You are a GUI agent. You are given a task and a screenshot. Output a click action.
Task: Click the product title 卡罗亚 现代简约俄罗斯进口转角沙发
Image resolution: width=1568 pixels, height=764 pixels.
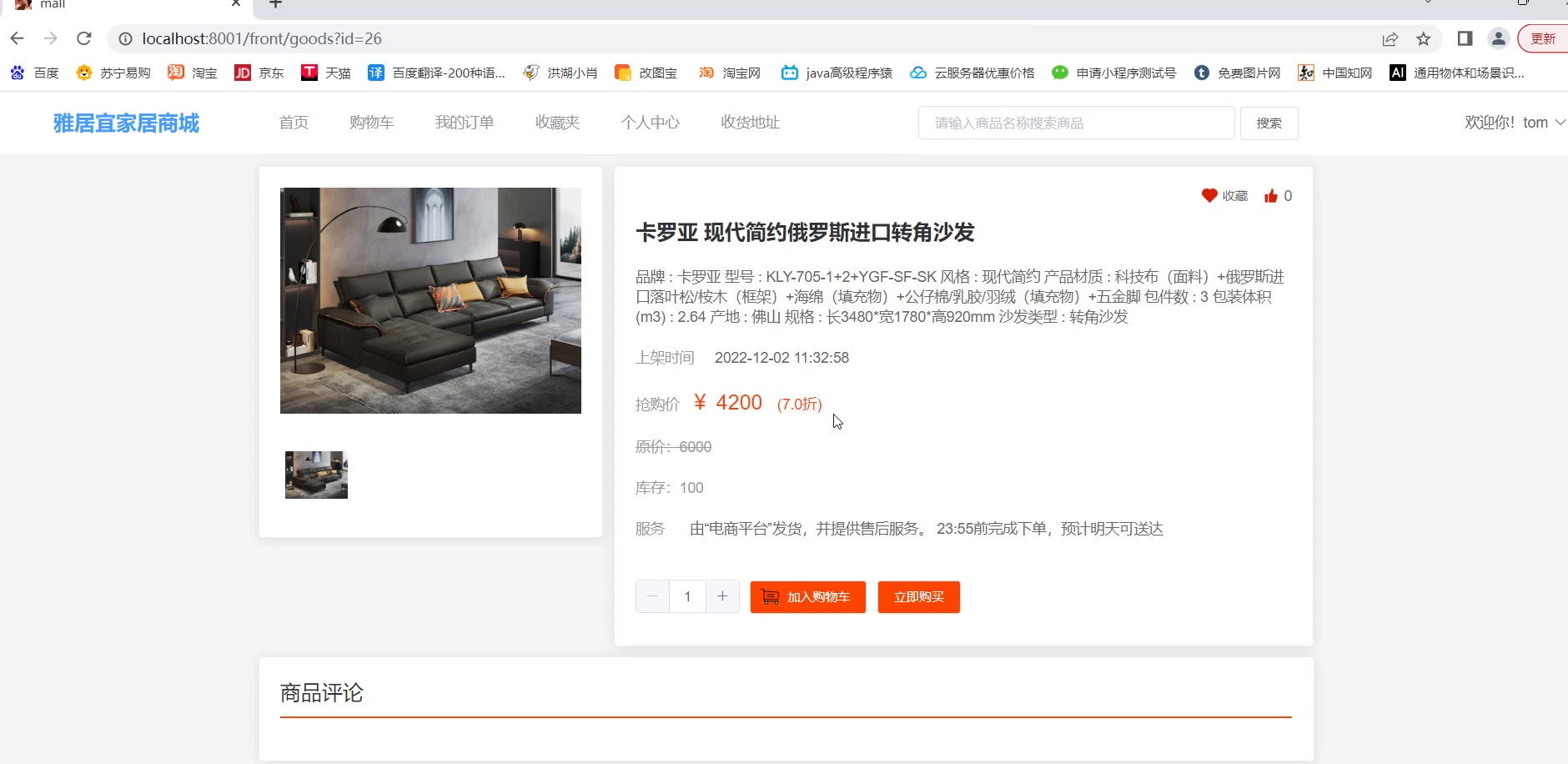tap(805, 233)
